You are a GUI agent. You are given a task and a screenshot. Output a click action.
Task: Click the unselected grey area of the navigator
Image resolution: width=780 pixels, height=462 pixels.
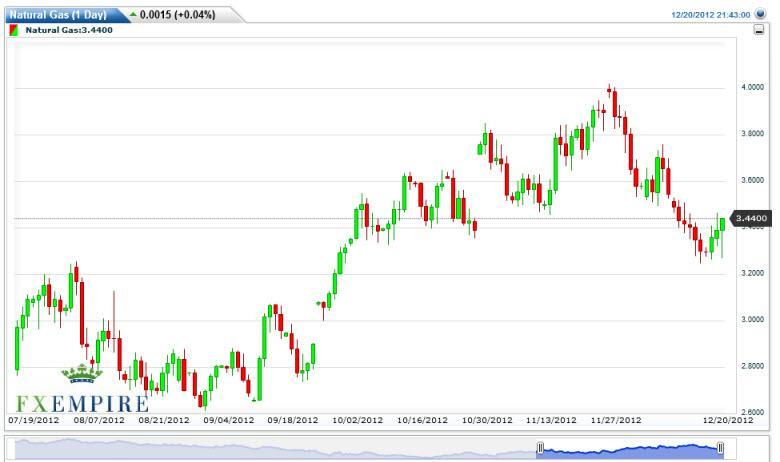270,449
